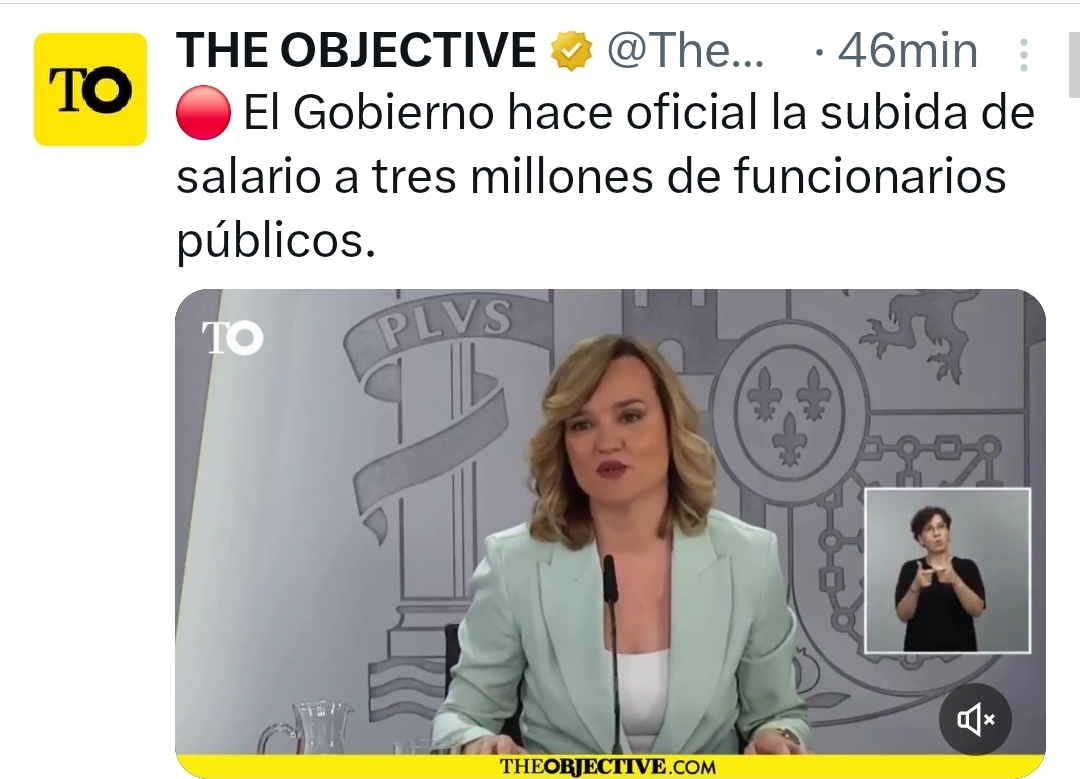Open the @The... account handle

point(685,51)
